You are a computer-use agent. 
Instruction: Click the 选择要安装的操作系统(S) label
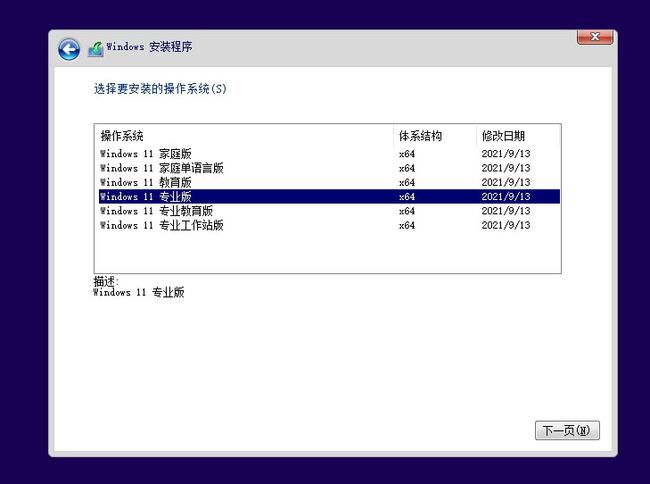pos(160,89)
